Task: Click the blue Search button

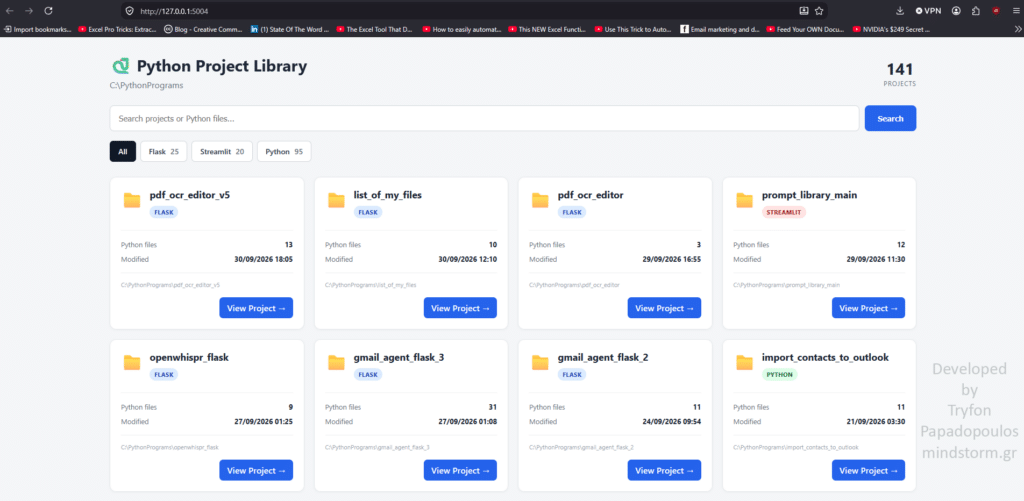Action: tap(890, 118)
